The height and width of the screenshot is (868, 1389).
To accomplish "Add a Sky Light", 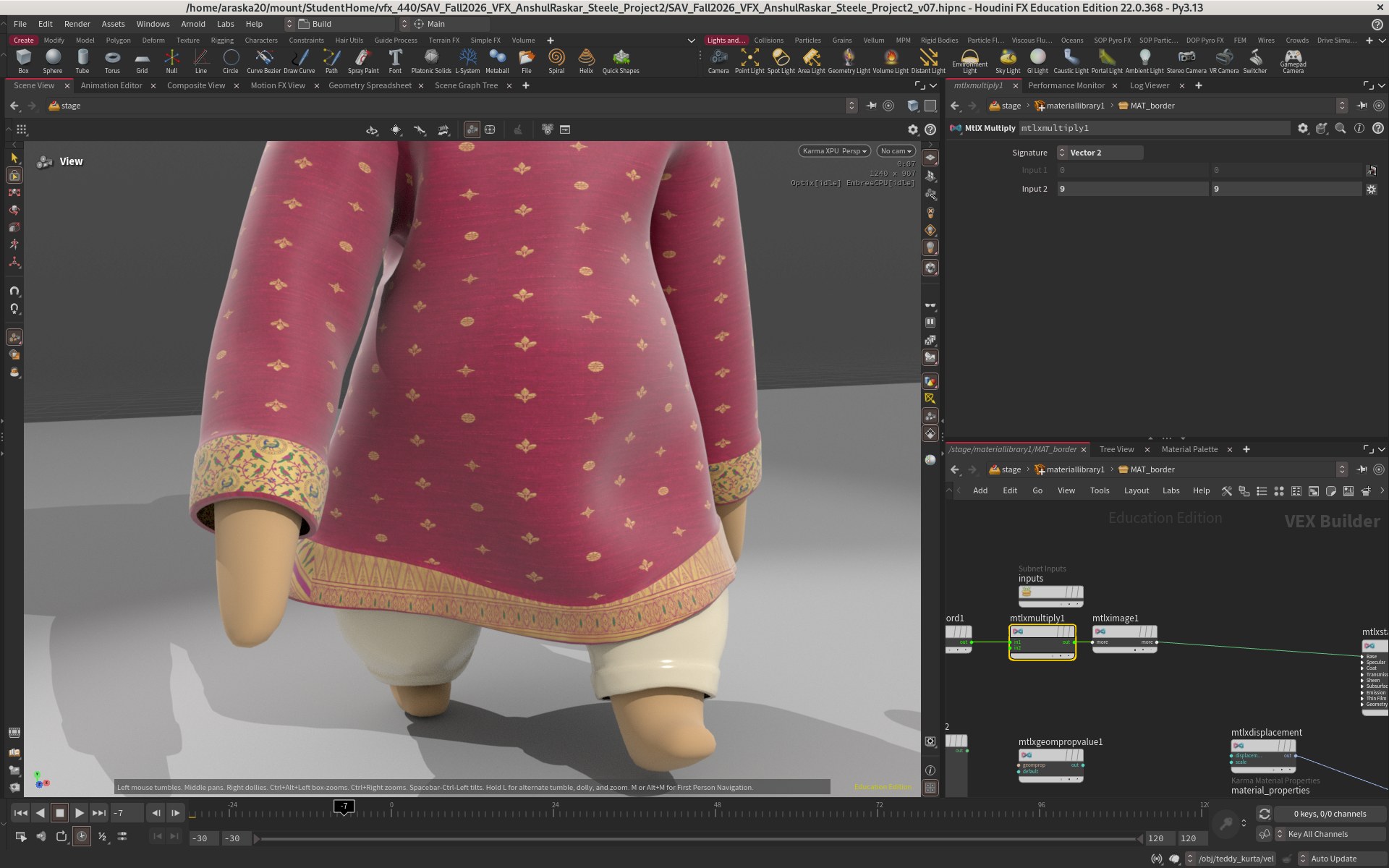I will click(x=1008, y=61).
